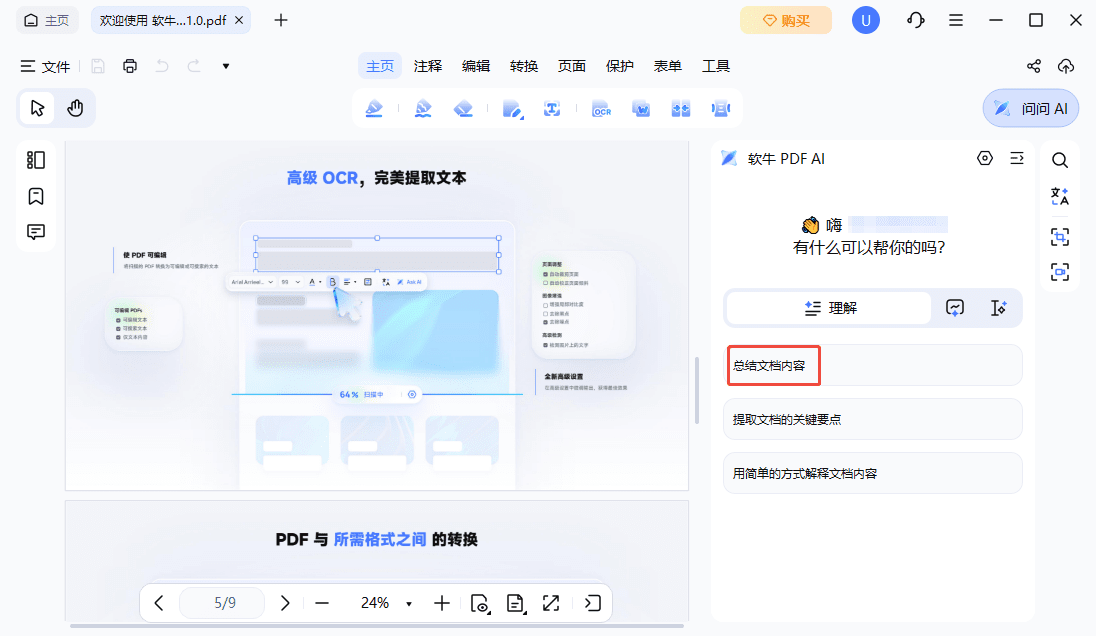Click the save icon
Screen dimensions: 1096x636
98,66
